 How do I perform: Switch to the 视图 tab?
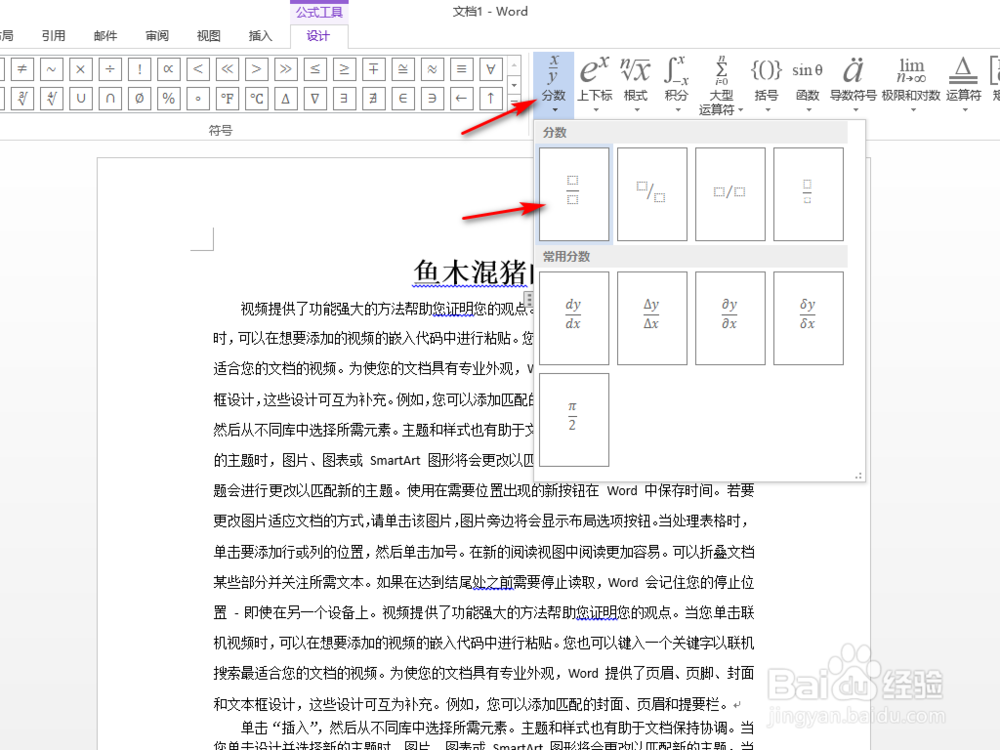coord(209,36)
